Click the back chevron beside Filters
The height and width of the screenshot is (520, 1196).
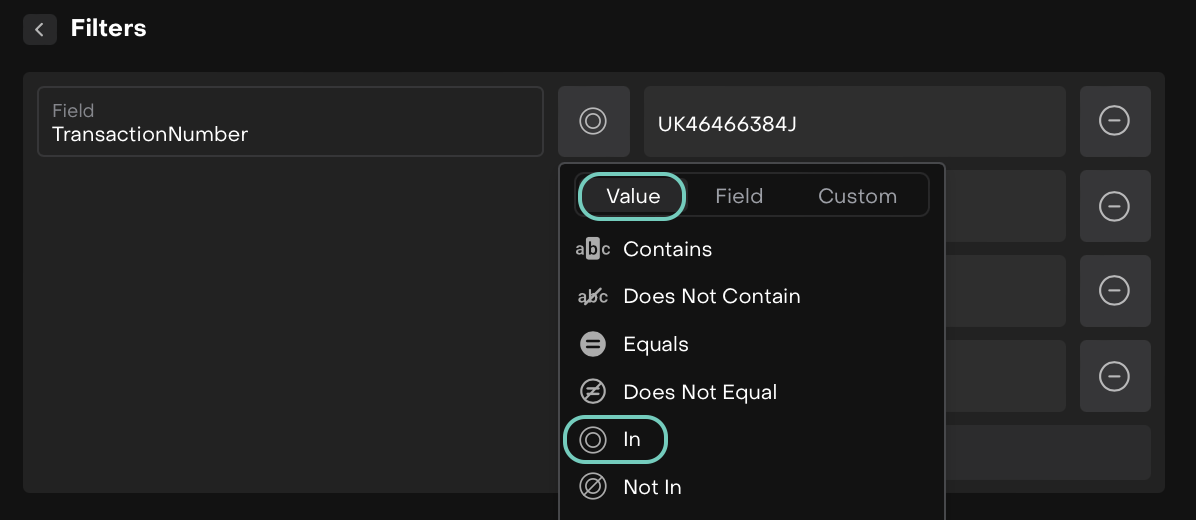pyautogui.click(x=39, y=29)
